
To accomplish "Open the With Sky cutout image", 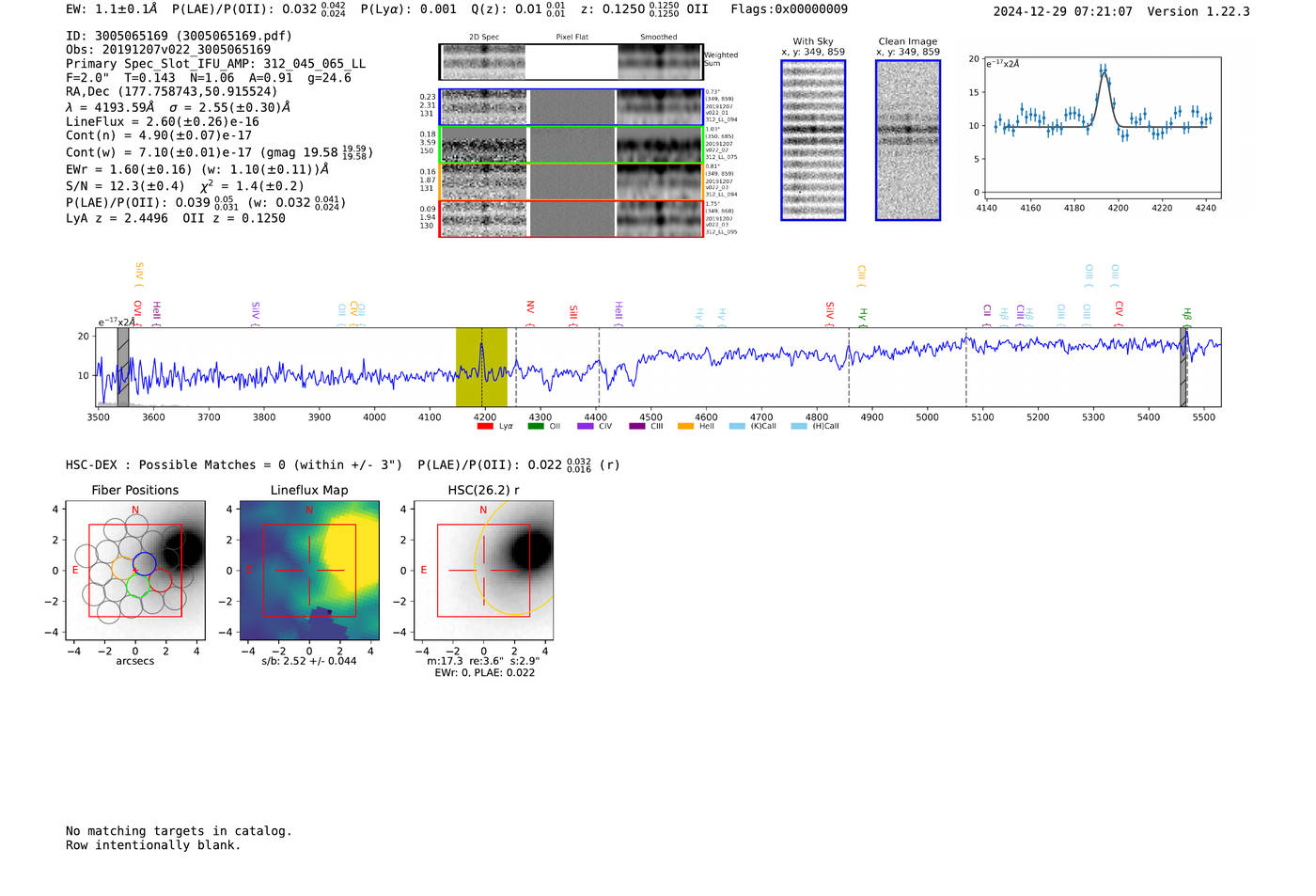I will coord(813,140).
